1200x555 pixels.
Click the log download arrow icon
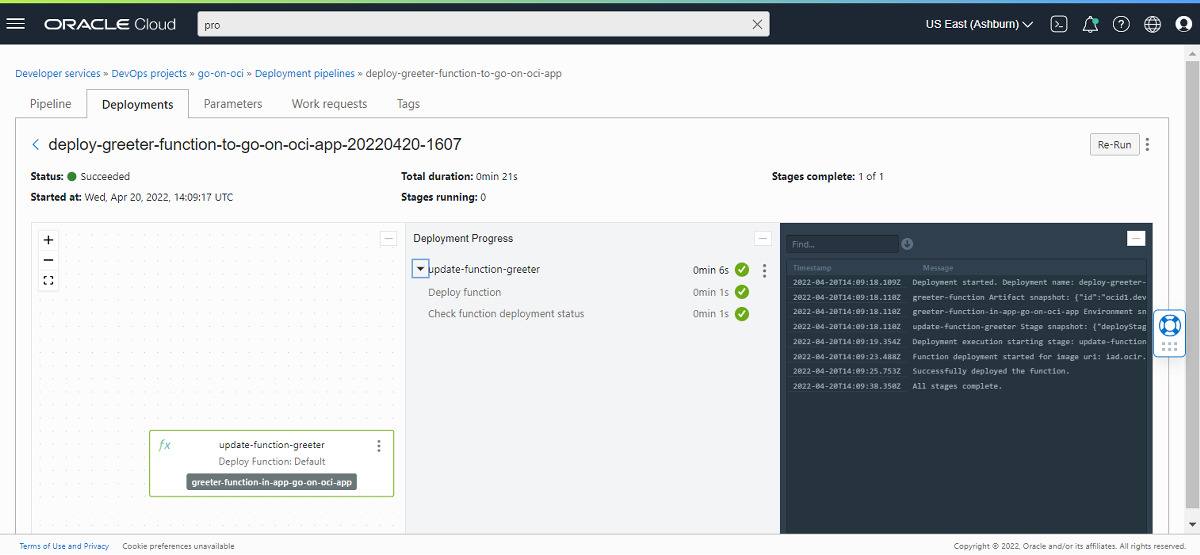point(907,244)
